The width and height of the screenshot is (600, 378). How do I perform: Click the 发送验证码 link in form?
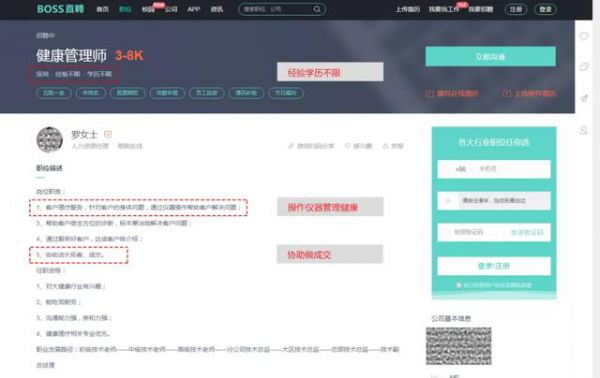tap(527, 232)
